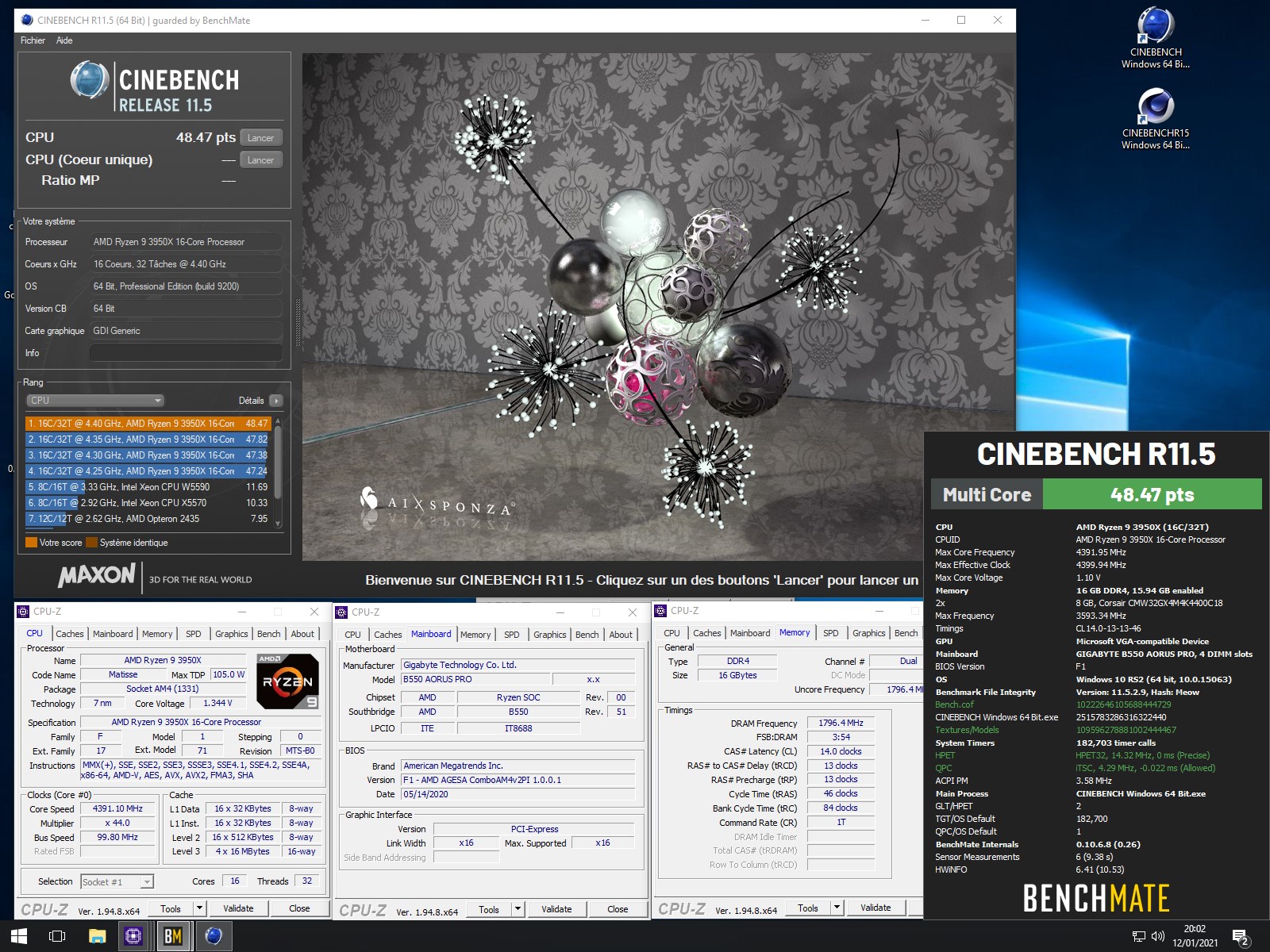Viewport: 1270px width, 952px height.
Task: Launch the single-core CPU test with Lancer
Action: [260, 160]
